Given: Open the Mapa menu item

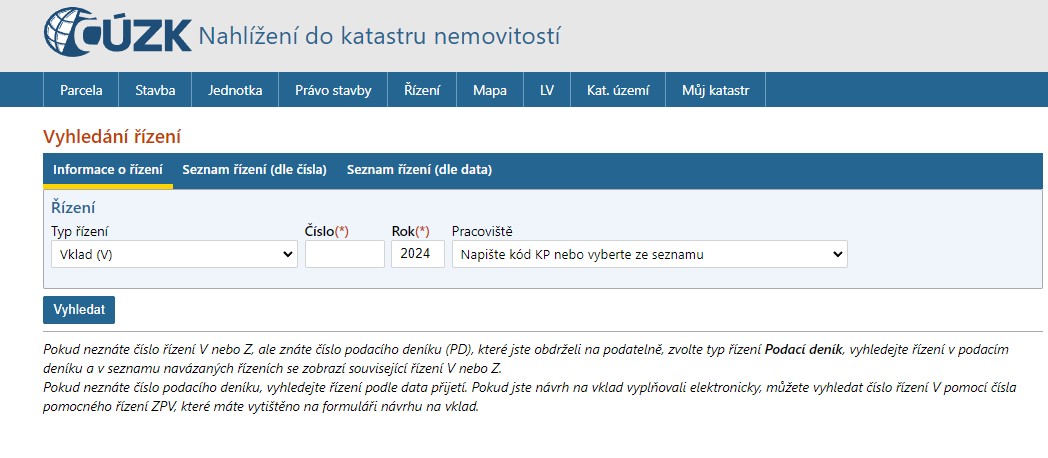Looking at the screenshot, I should click(x=490, y=90).
